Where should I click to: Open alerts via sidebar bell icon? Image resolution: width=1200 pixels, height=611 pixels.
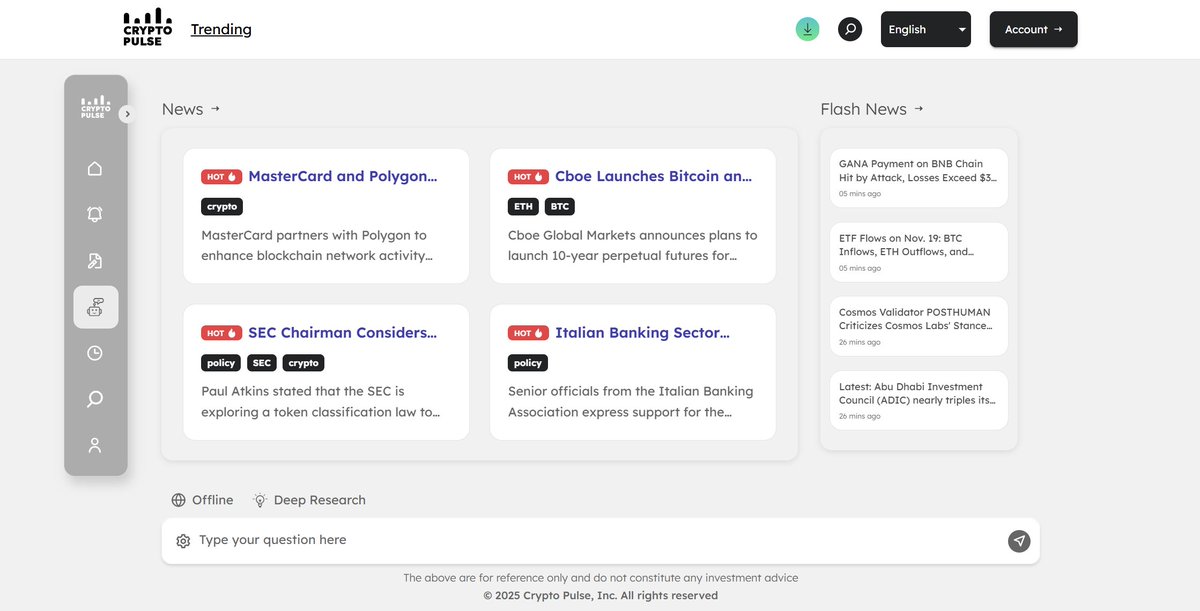click(95, 214)
